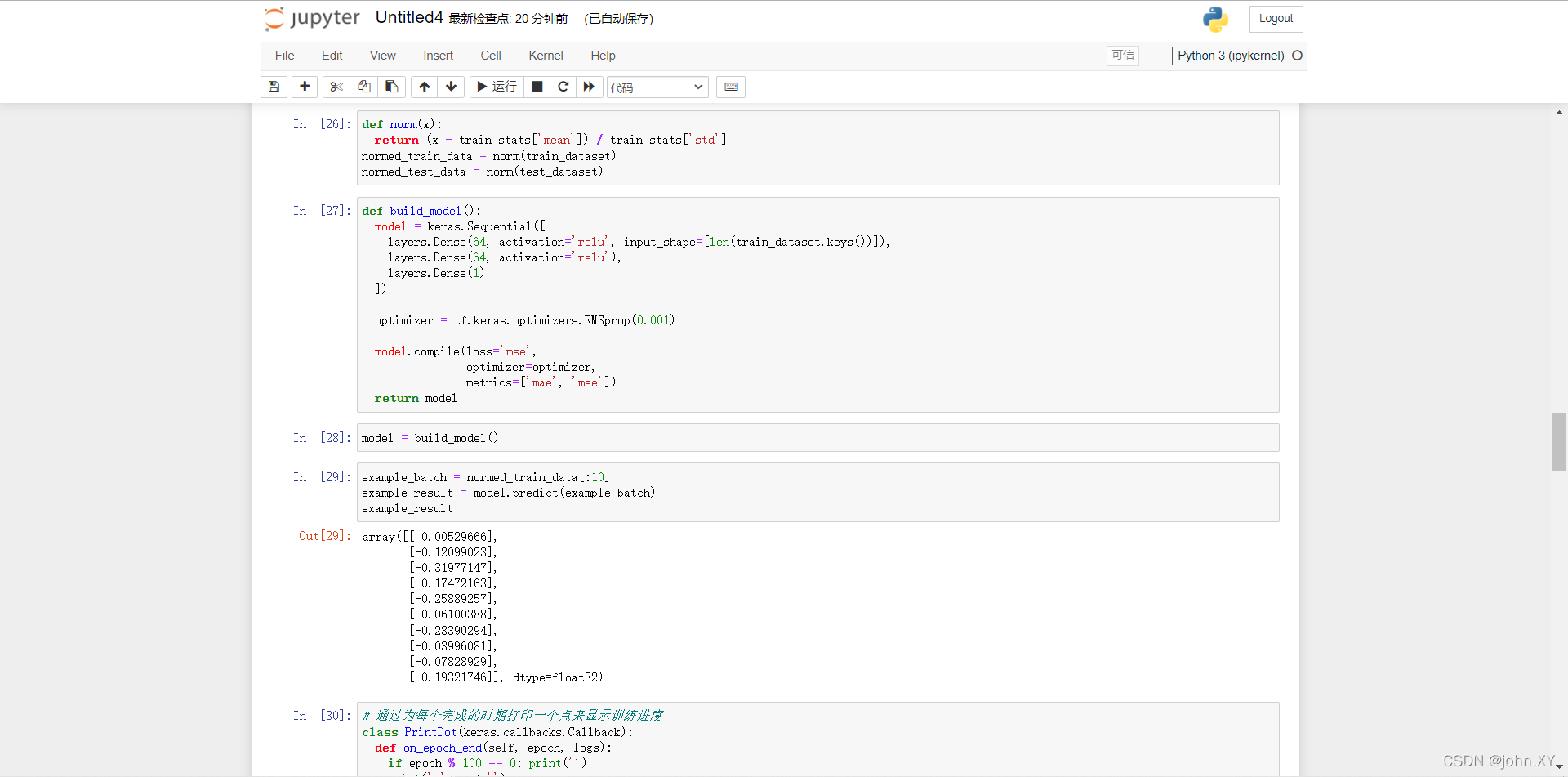Image resolution: width=1568 pixels, height=777 pixels.
Task: Open the Insert menu
Action: coord(438,56)
